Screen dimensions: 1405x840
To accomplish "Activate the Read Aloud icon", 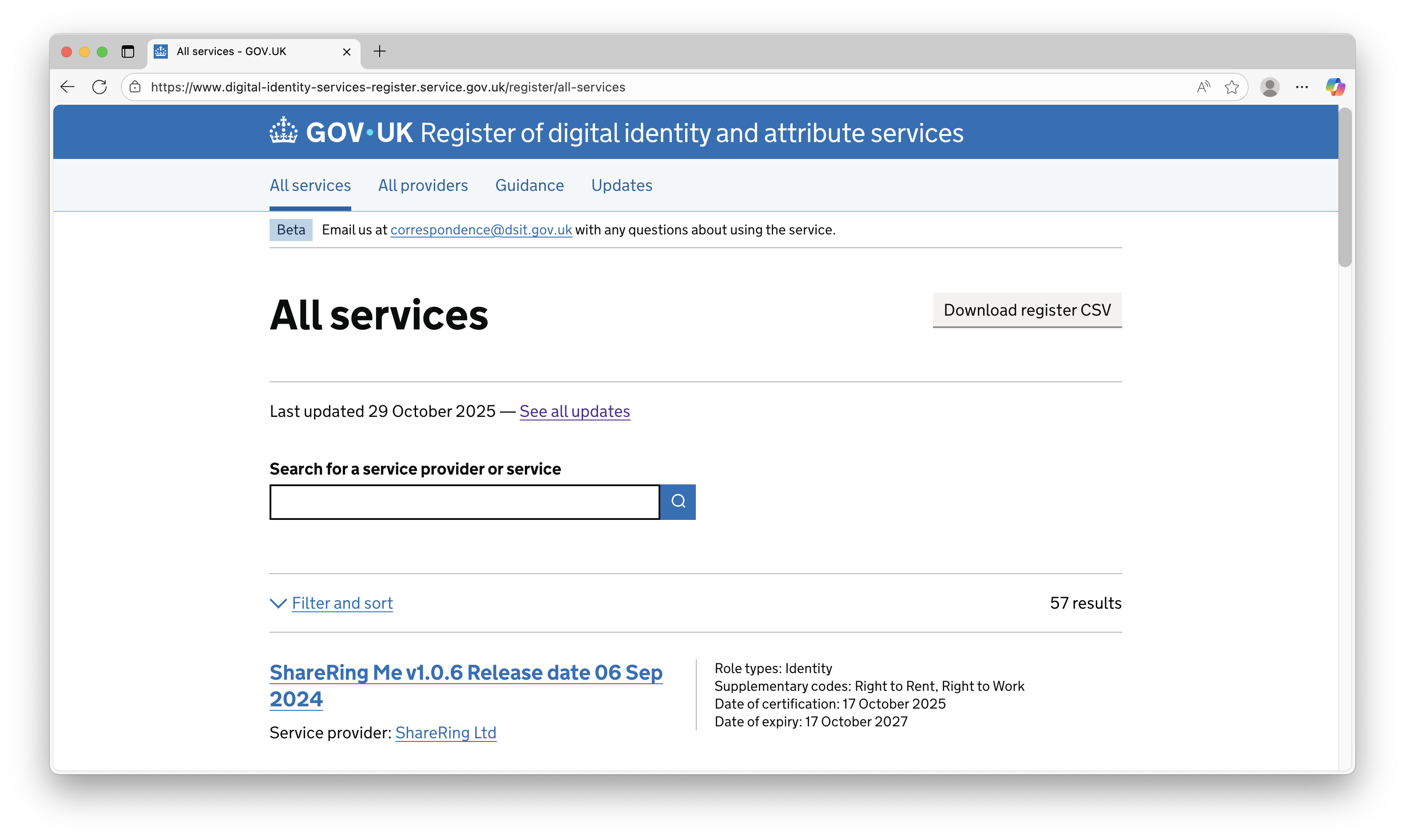I will click(x=1203, y=87).
